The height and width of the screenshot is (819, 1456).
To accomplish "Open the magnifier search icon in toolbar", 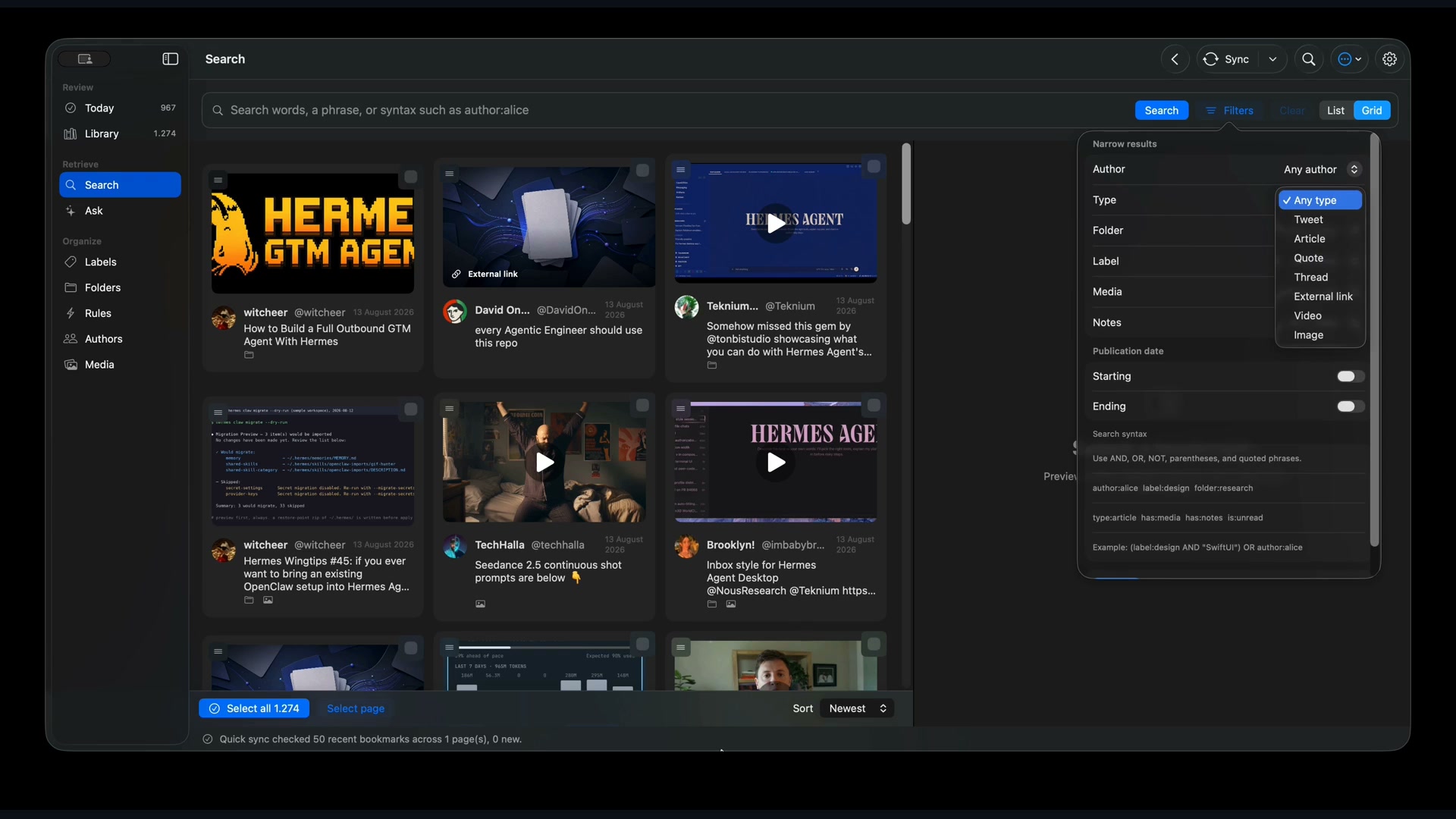I will pyautogui.click(x=1309, y=59).
